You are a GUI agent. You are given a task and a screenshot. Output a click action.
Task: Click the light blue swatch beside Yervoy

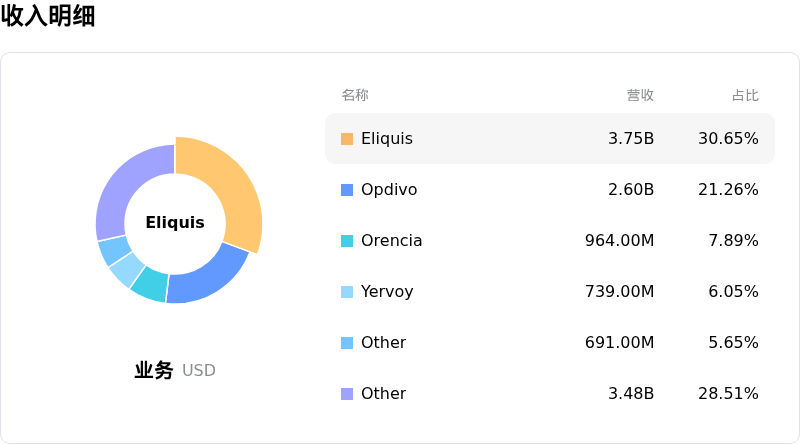point(347,292)
